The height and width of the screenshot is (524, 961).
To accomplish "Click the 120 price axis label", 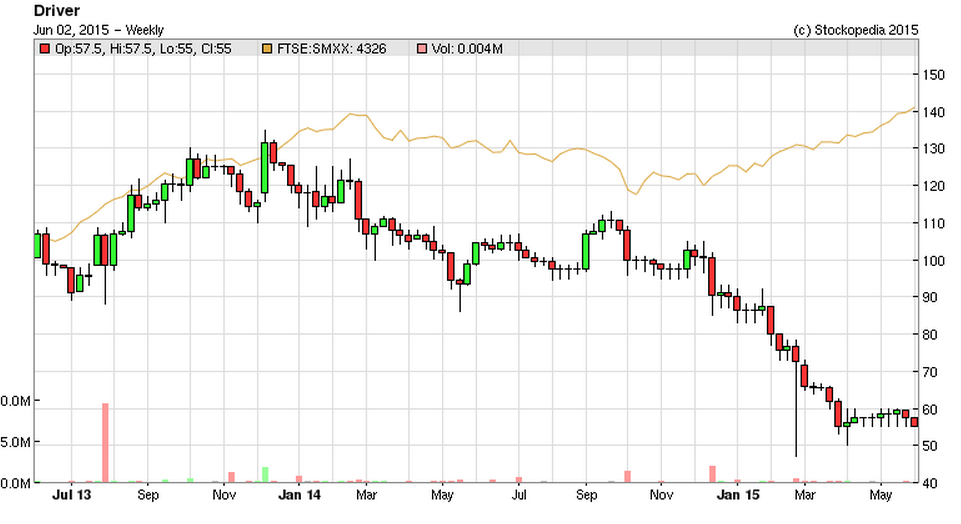I will [933, 186].
